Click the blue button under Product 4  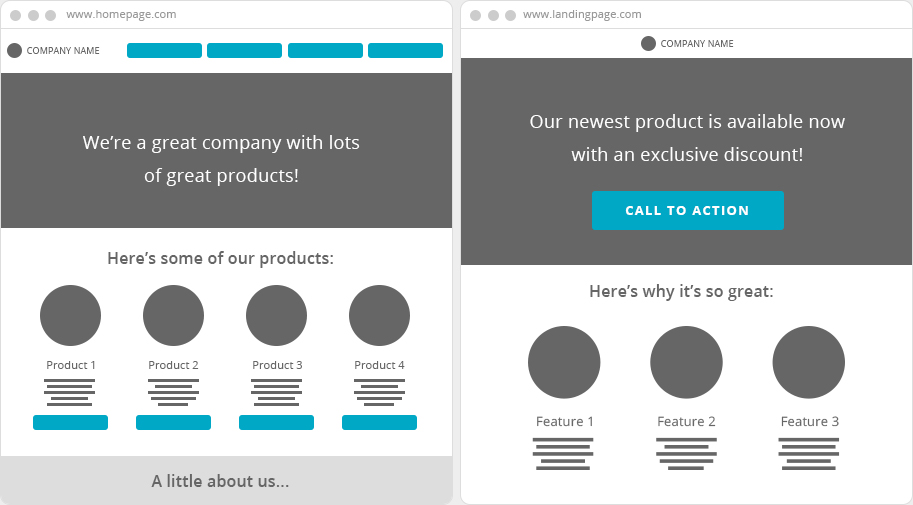pos(379,423)
